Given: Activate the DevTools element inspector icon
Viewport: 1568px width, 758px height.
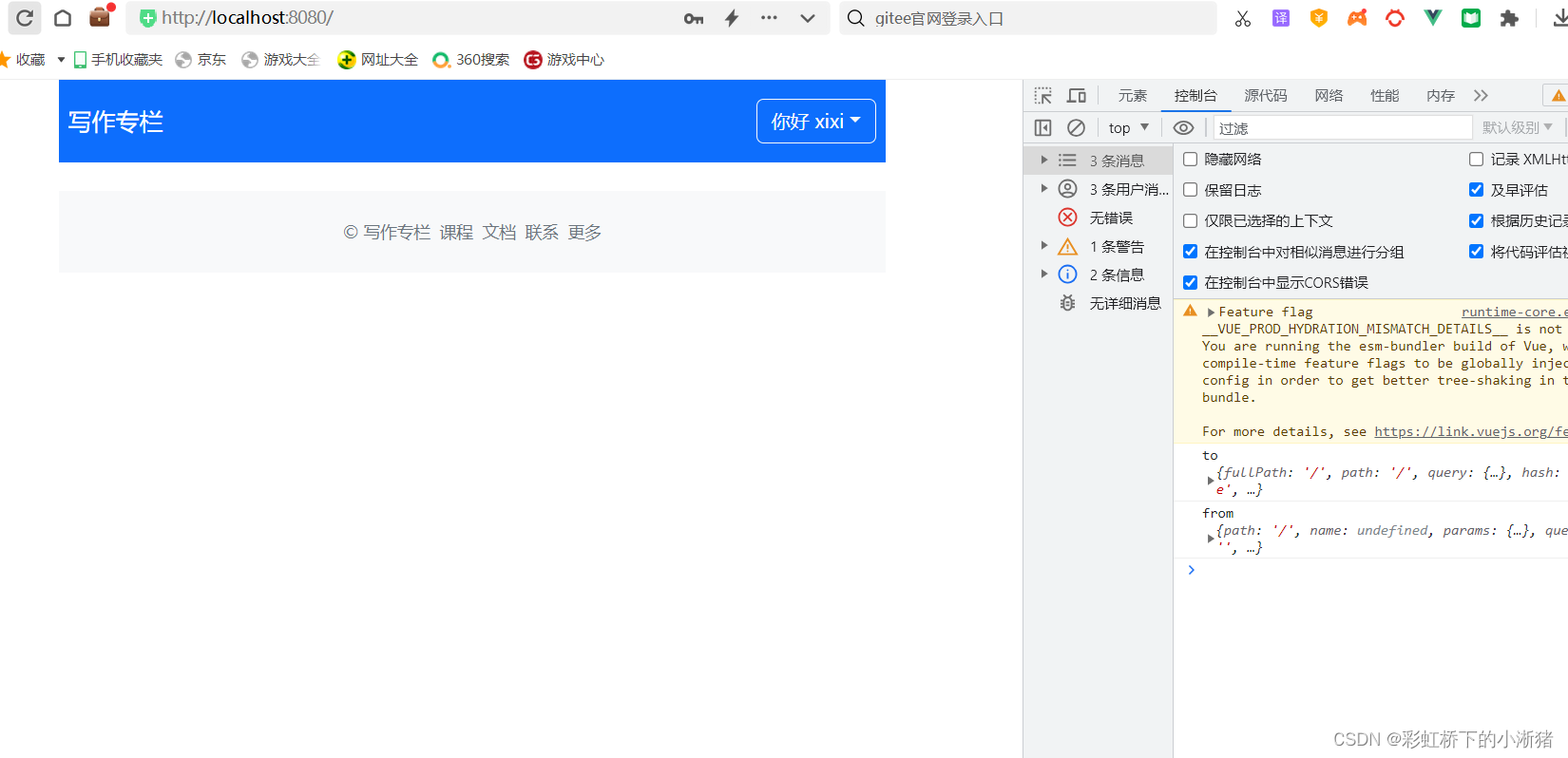Looking at the screenshot, I should click(x=1043, y=96).
